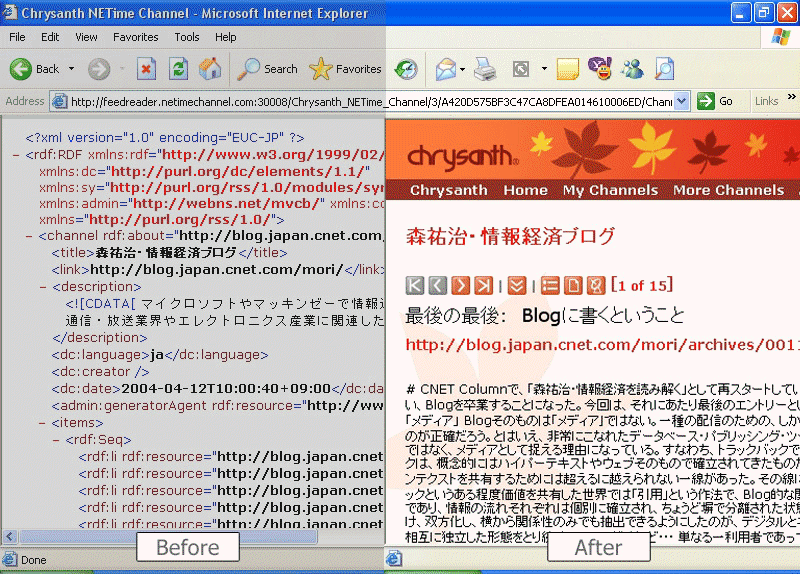Screen dimensions: 800x574
Task: Open the View menu
Action: point(86,37)
